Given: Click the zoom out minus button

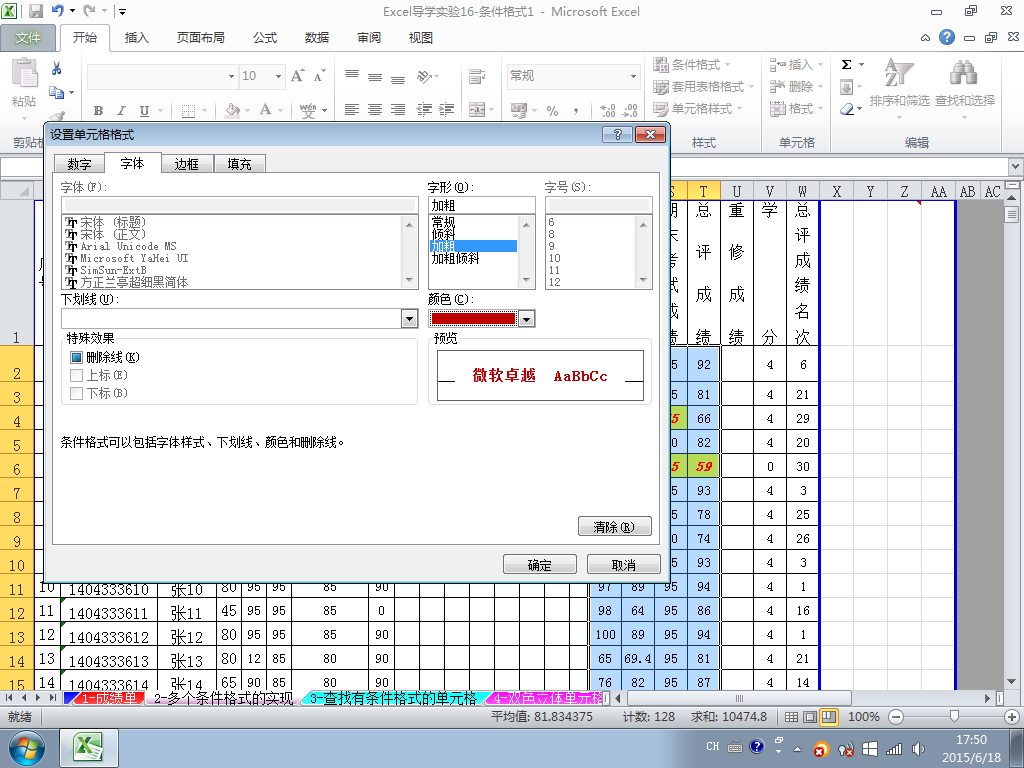Looking at the screenshot, I should point(897,716).
